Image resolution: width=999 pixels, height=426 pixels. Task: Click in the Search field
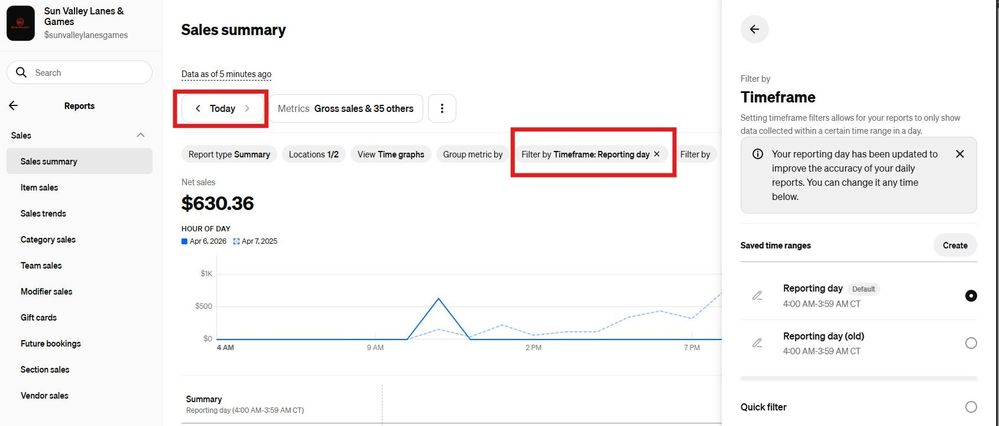click(80, 73)
